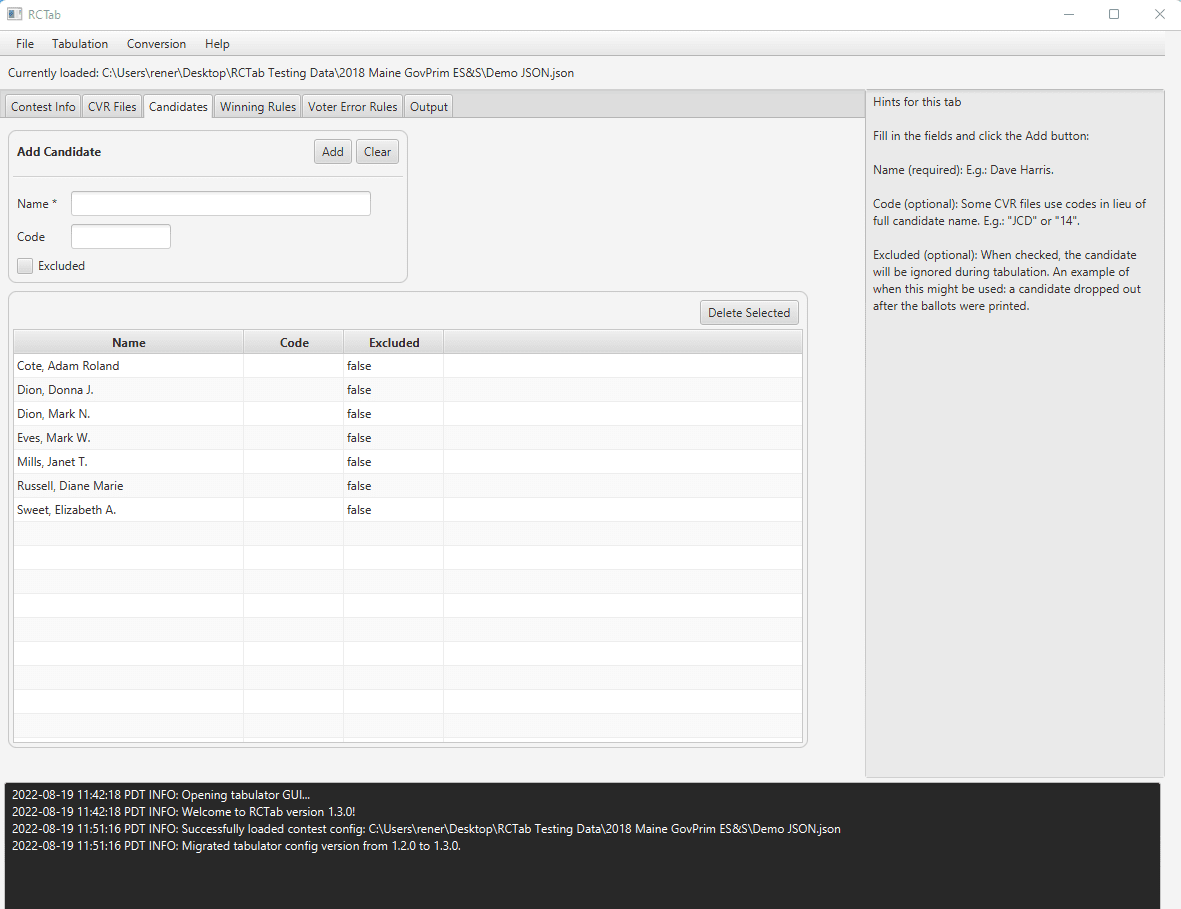Select the Cote, Adam Roland row
The height and width of the screenshot is (909, 1181).
(x=407, y=366)
